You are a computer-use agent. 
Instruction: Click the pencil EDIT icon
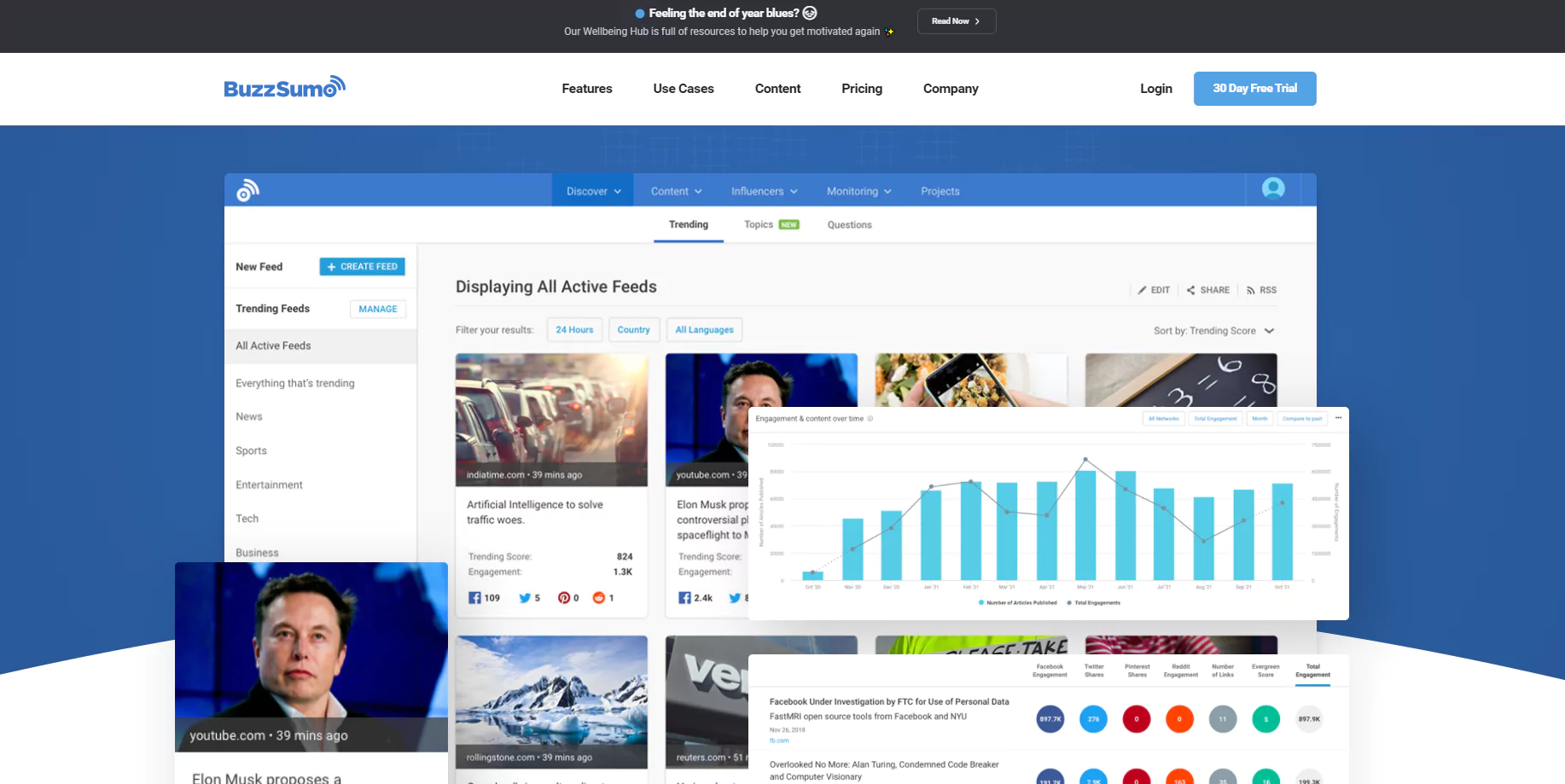(x=1142, y=290)
